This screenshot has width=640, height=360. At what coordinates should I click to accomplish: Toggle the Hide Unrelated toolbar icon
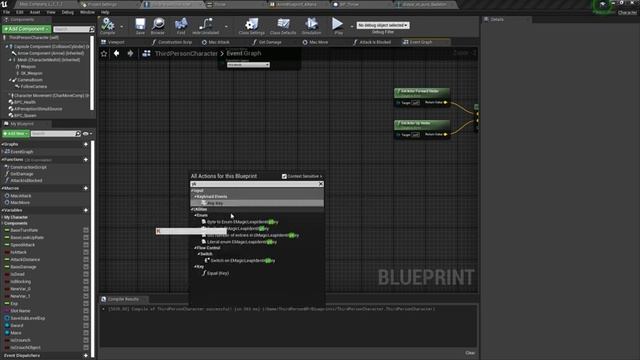point(205,24)
